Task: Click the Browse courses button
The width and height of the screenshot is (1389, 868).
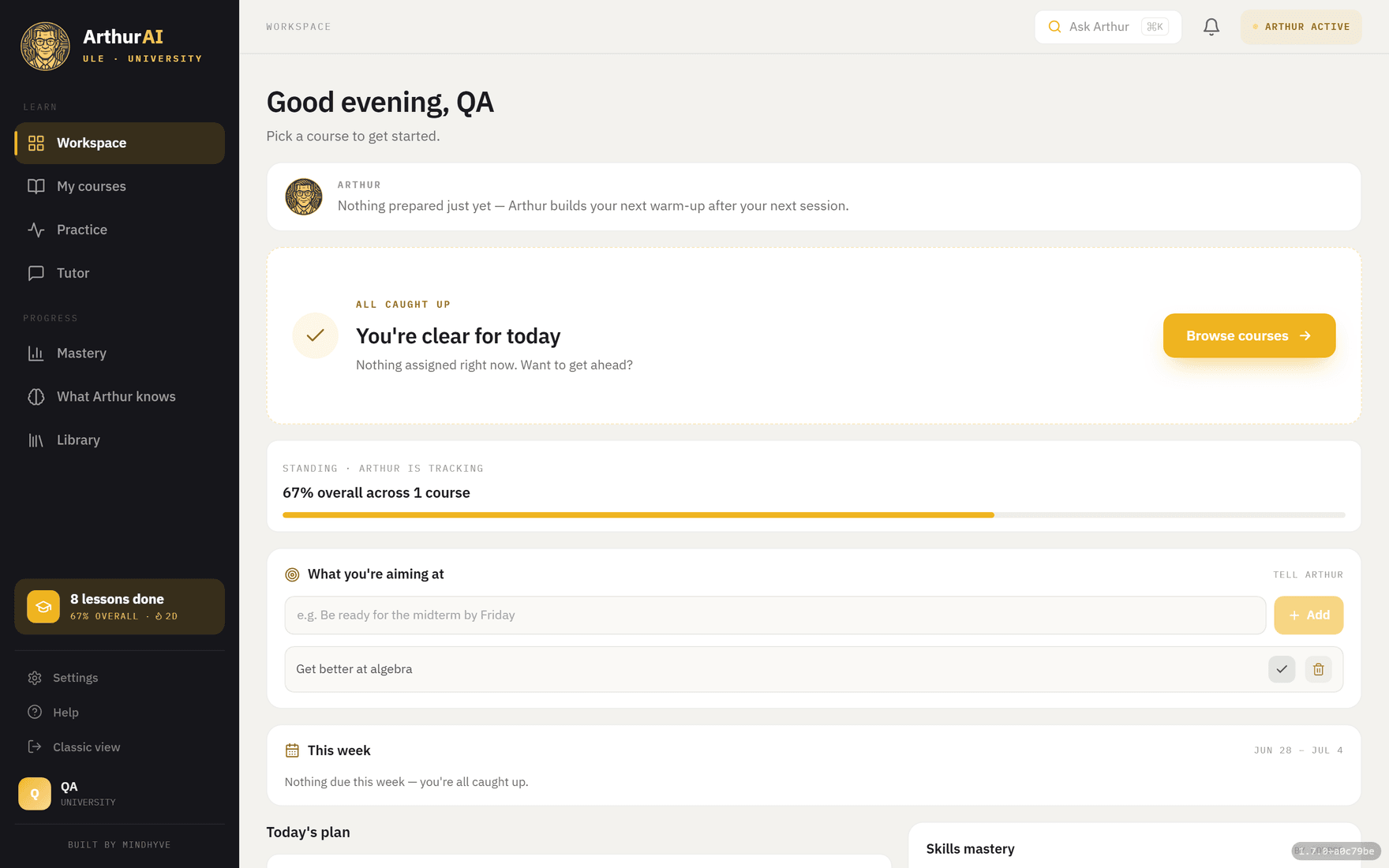Action: [1249, 336]
